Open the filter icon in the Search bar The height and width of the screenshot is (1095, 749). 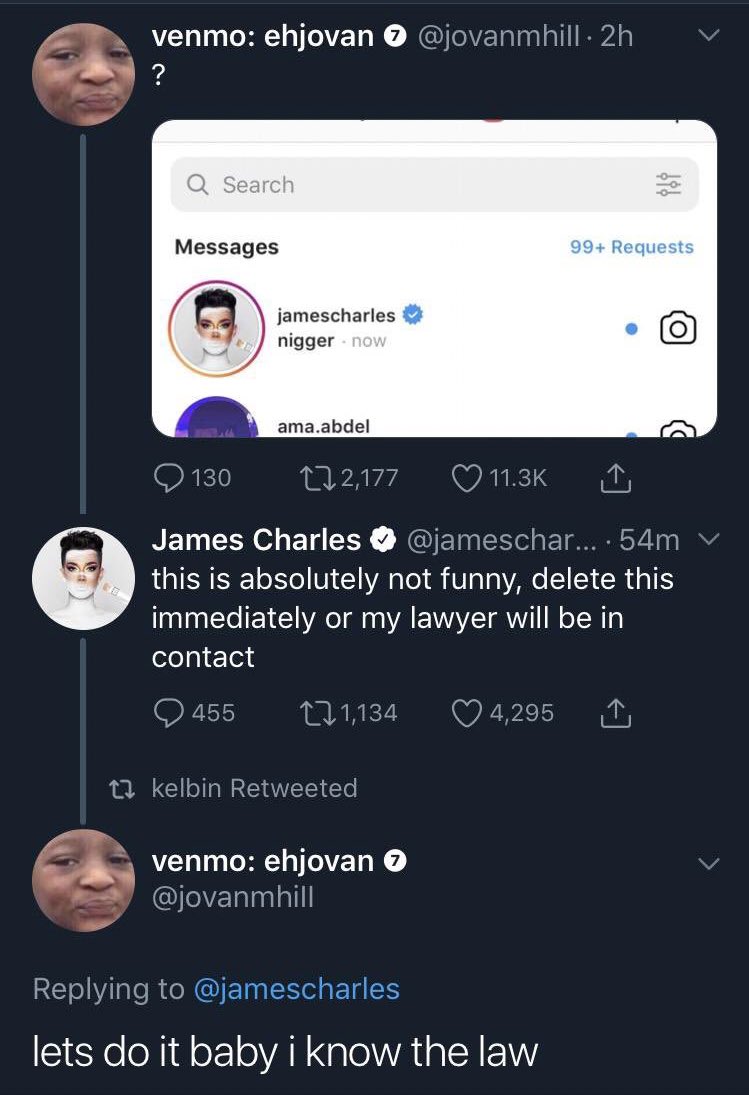pyautogui.click(x=667, y=185)
